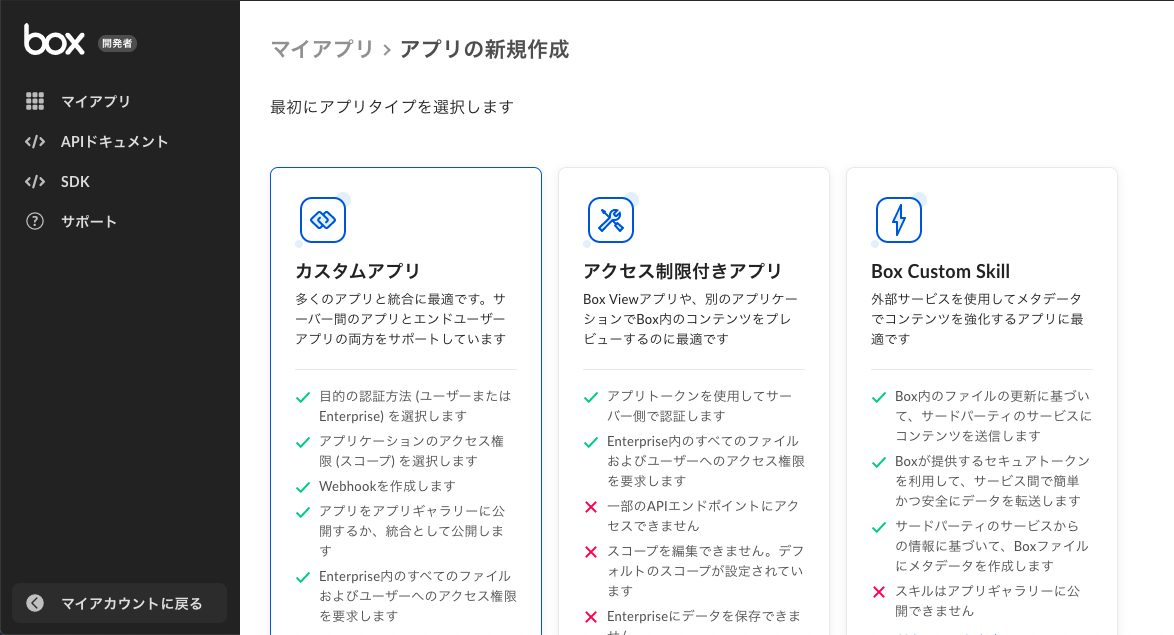Viewport: 1174px width, 635px height.
Task: Click the back arrow on マイアカウントに戻る
Action: point(34,604)
